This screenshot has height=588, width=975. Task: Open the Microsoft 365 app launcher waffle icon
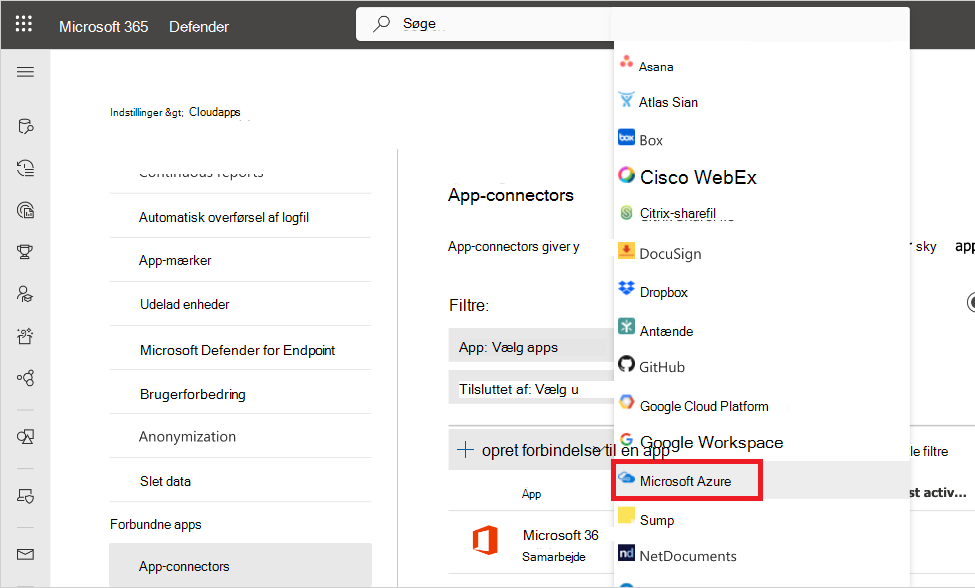point(23,24)
